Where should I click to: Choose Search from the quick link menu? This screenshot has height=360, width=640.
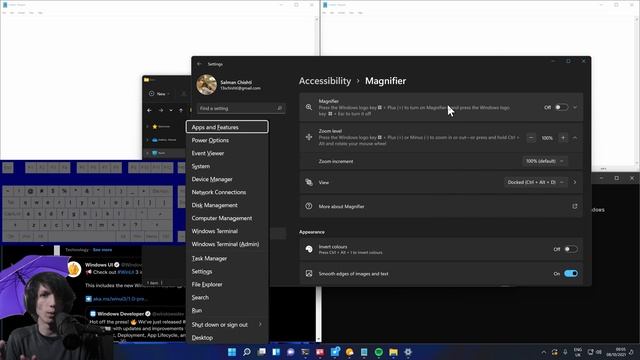click(227, 298)
